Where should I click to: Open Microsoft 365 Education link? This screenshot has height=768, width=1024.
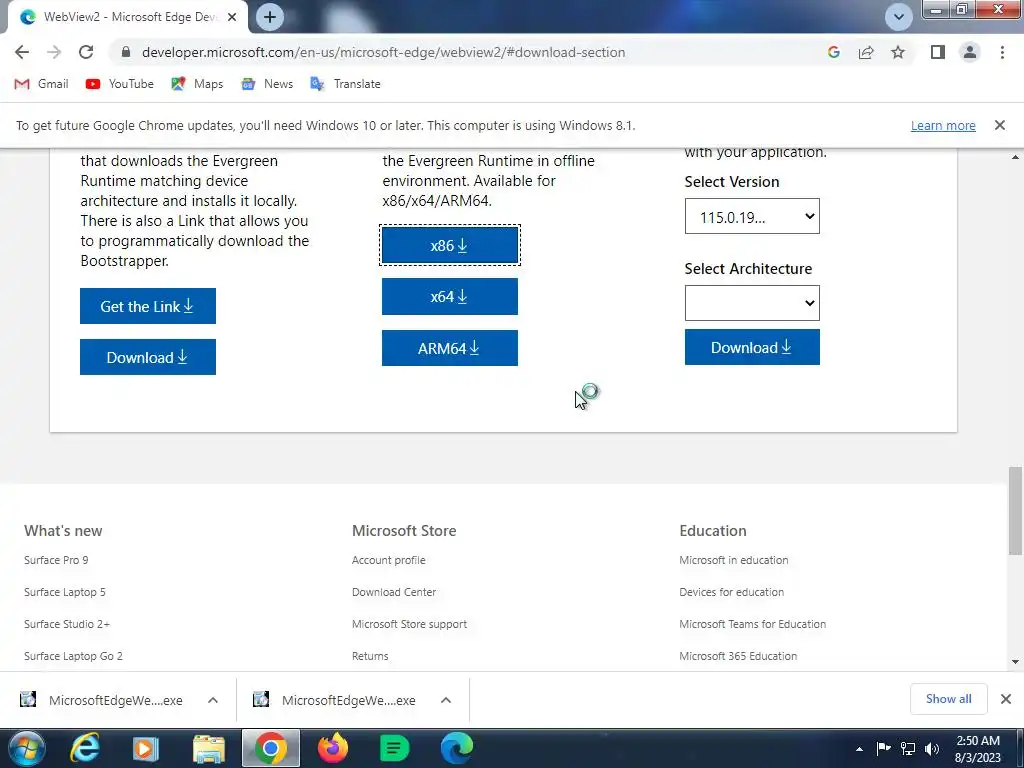coord(738,656)
